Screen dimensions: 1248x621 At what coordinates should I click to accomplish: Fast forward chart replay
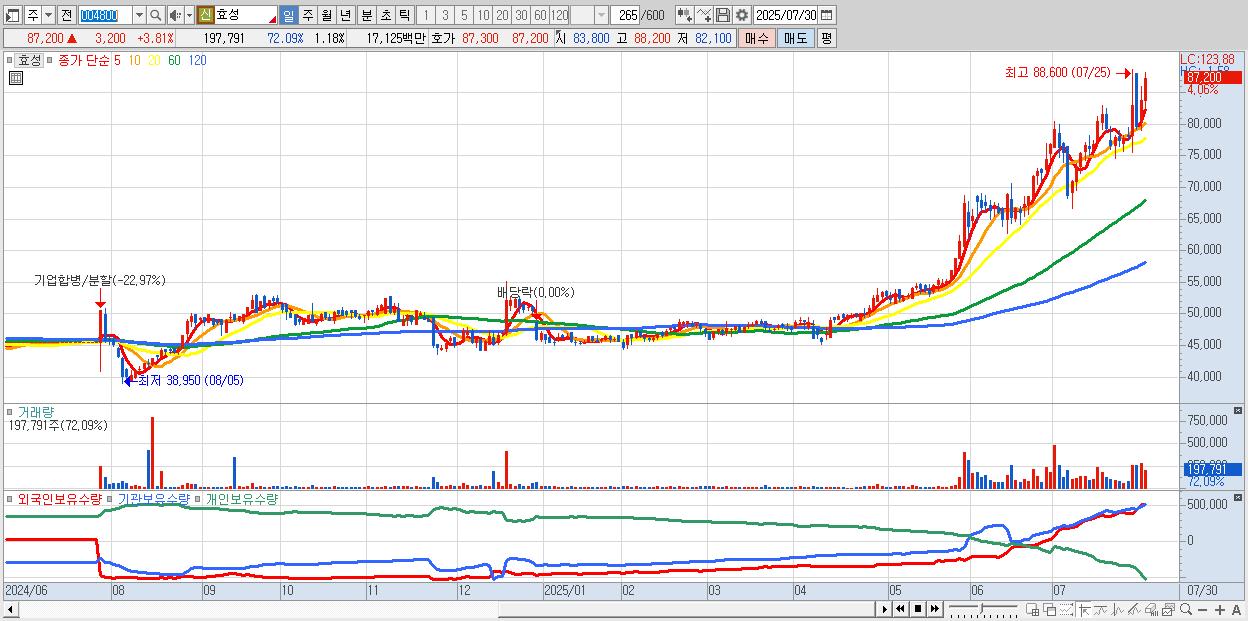tap(935, 609)
